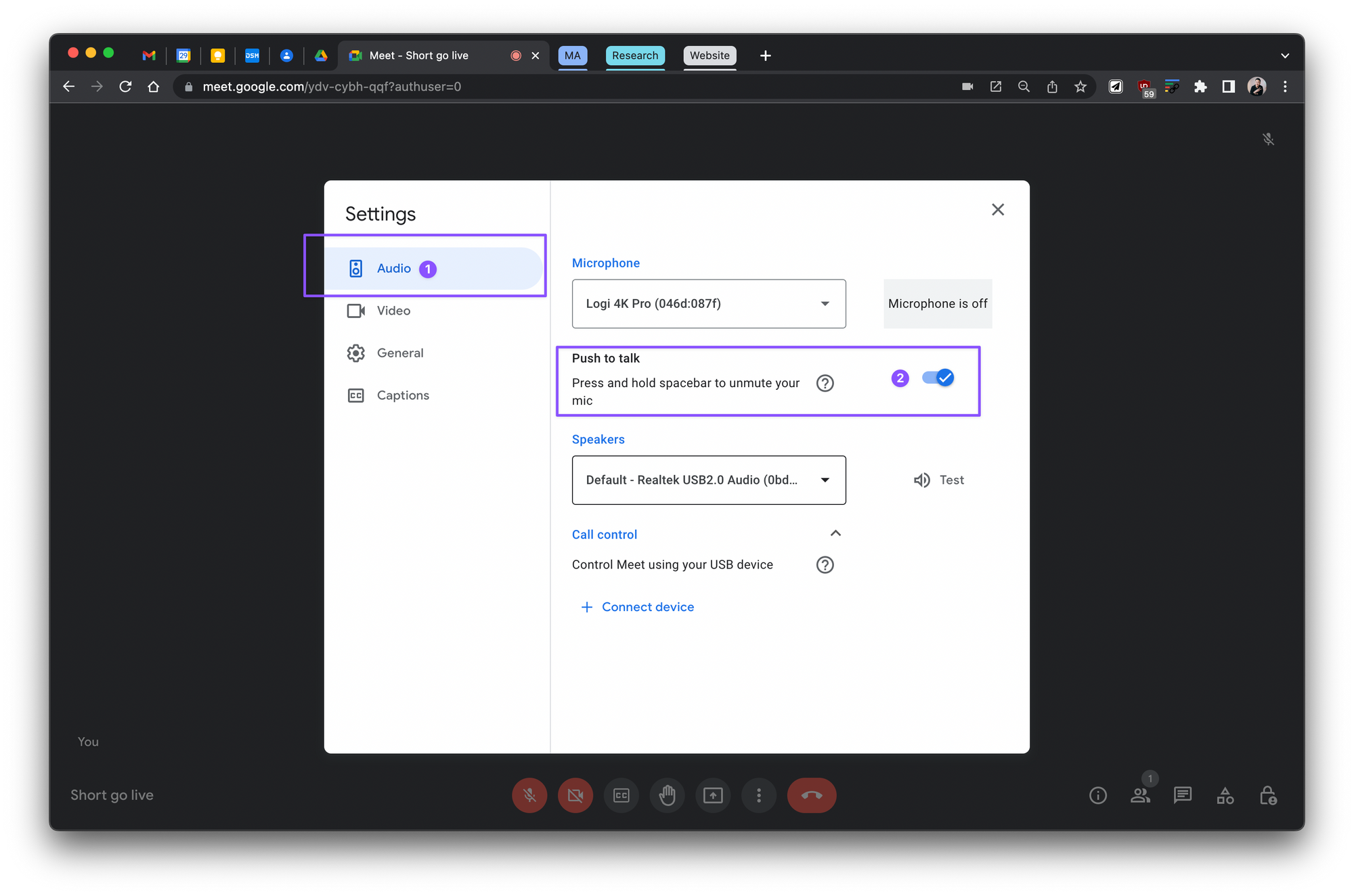Open the chat with everyone icon
The image size is (1354, 896).
click(x=1183, y=795)
